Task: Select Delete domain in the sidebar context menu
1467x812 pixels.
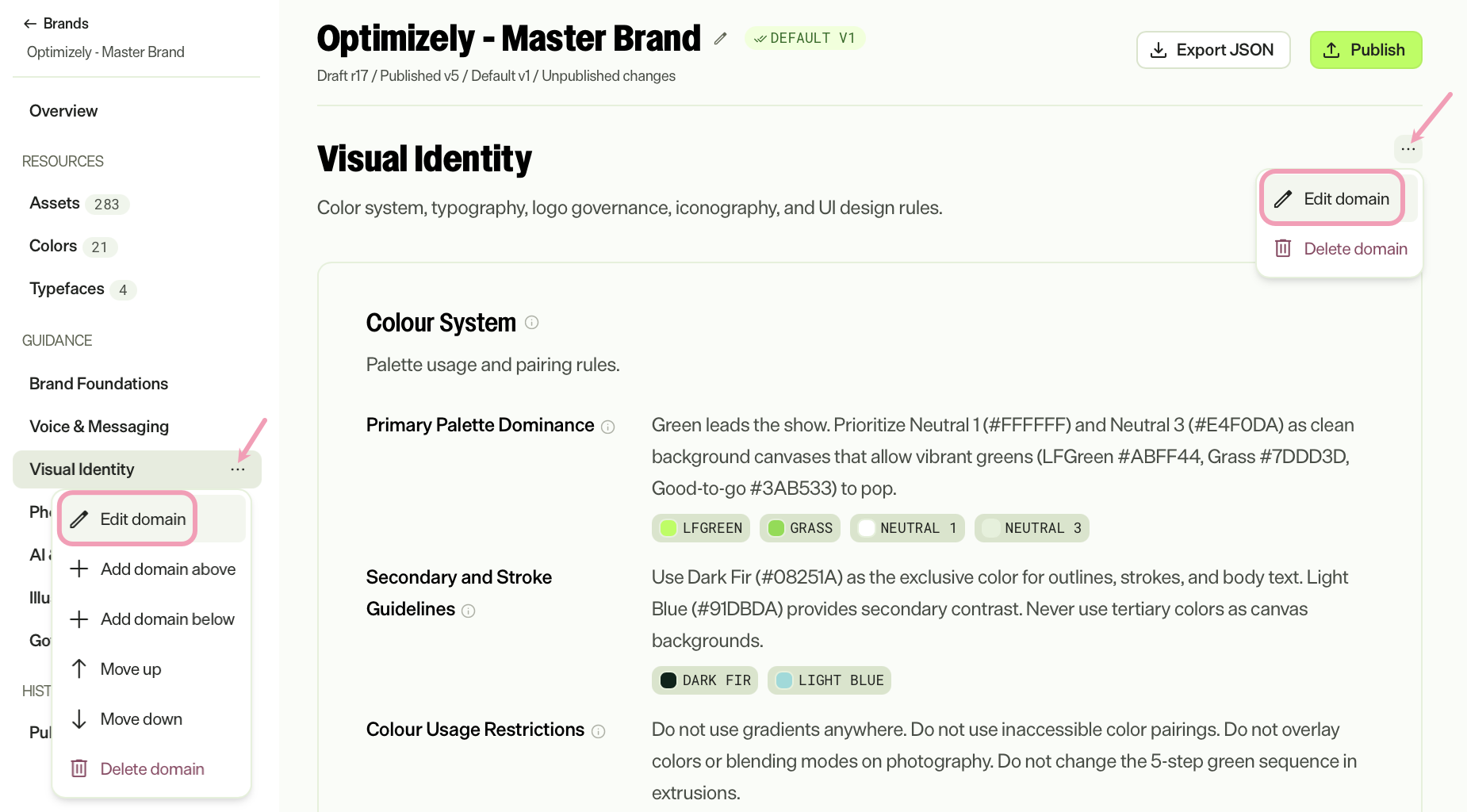Action: 152,769
